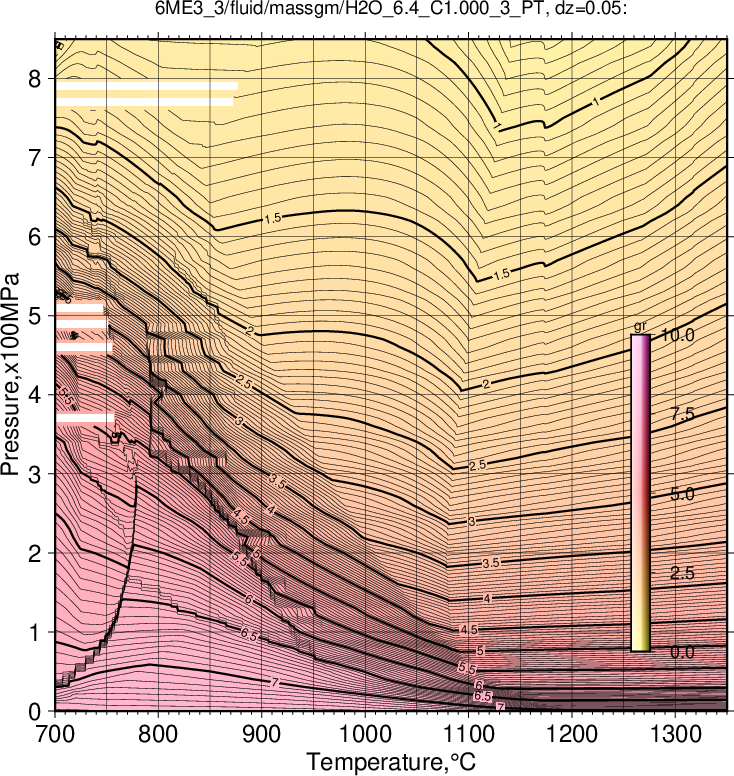Screen dimensions: 734x776
Task: Click pressure axis tick label 5
Action: pyautogui.click(x=35, y=316)
